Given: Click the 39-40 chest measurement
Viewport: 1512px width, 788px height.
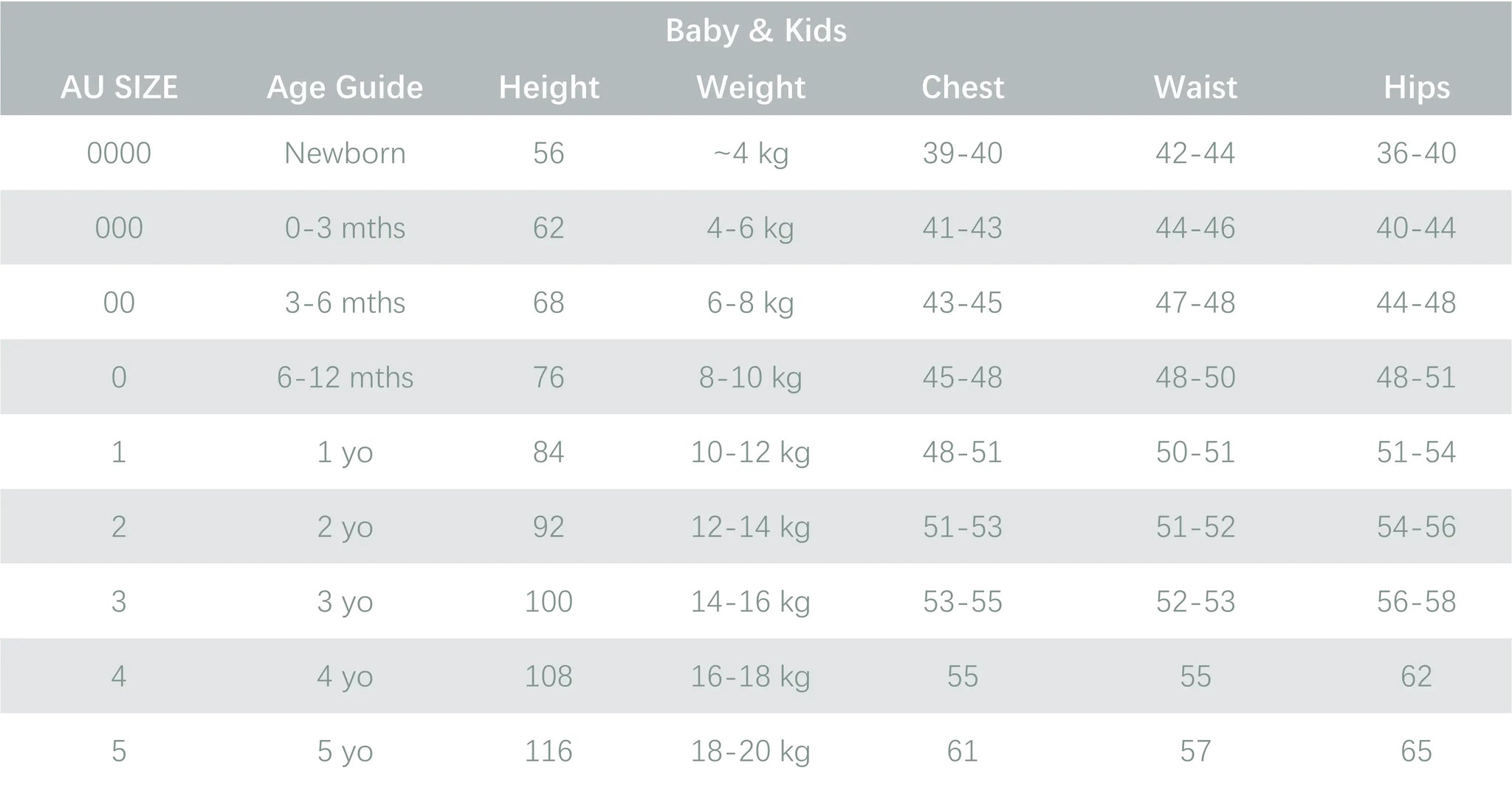Looking at the screenshot, I should tap(963, 153).
